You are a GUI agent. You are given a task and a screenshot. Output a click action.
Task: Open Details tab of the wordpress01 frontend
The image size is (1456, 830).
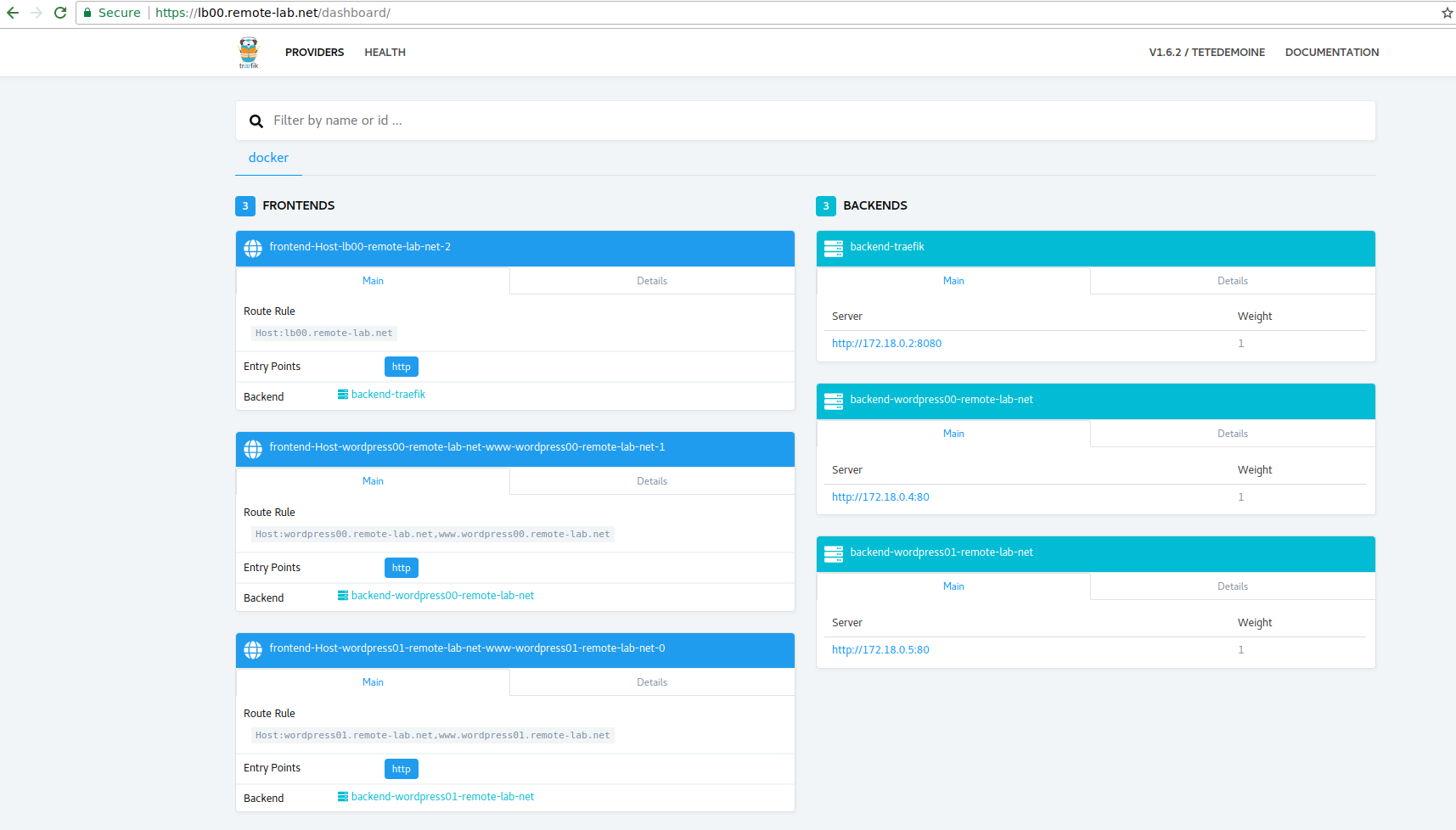click(x=652, y=682)
